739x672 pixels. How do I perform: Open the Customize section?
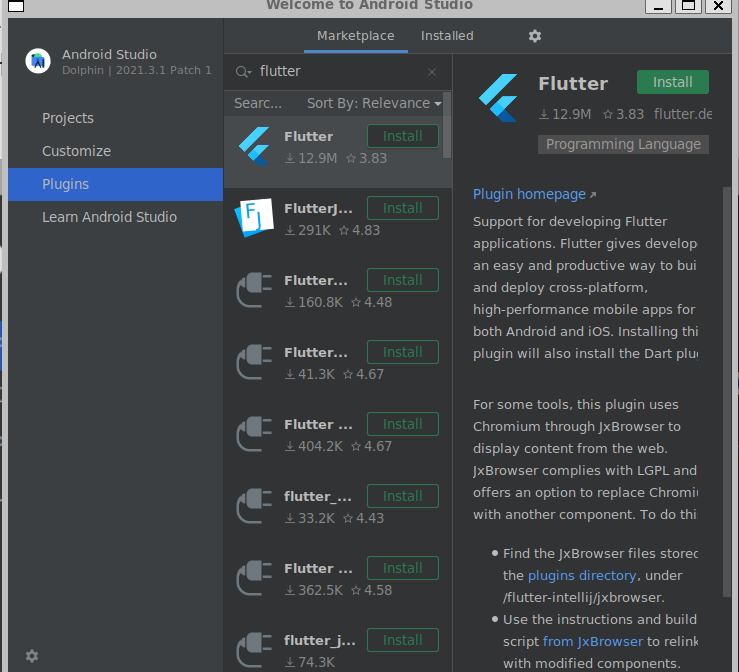point(115,151)
